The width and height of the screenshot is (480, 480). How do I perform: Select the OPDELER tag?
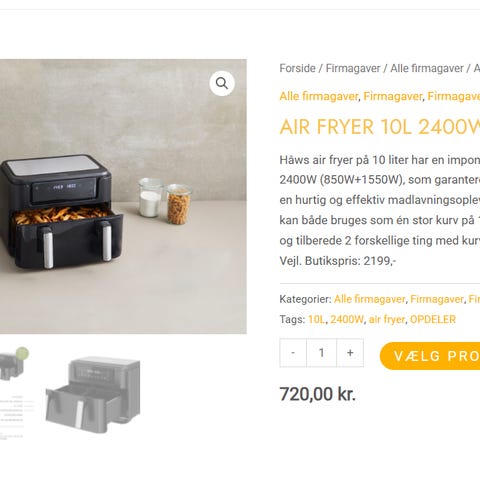(x=433, y=319)
